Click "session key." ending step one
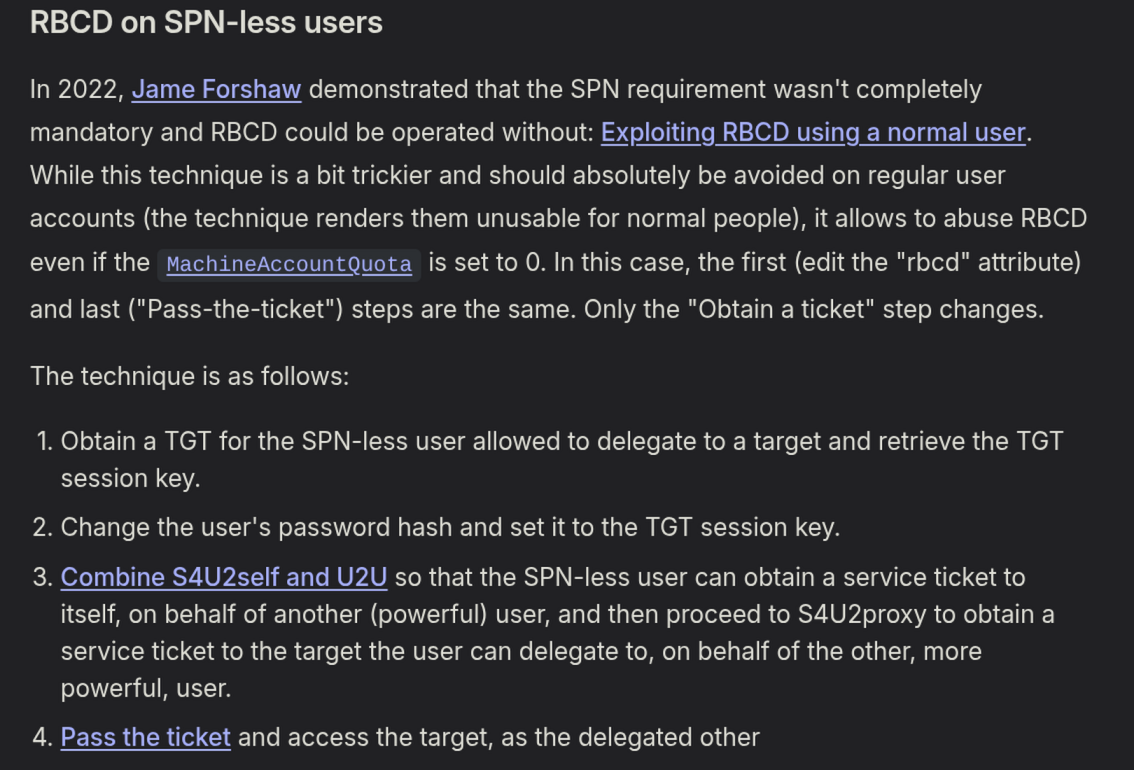Viewport: 1134px width, 770px height. pyautogui.click(x=131, y=478)
